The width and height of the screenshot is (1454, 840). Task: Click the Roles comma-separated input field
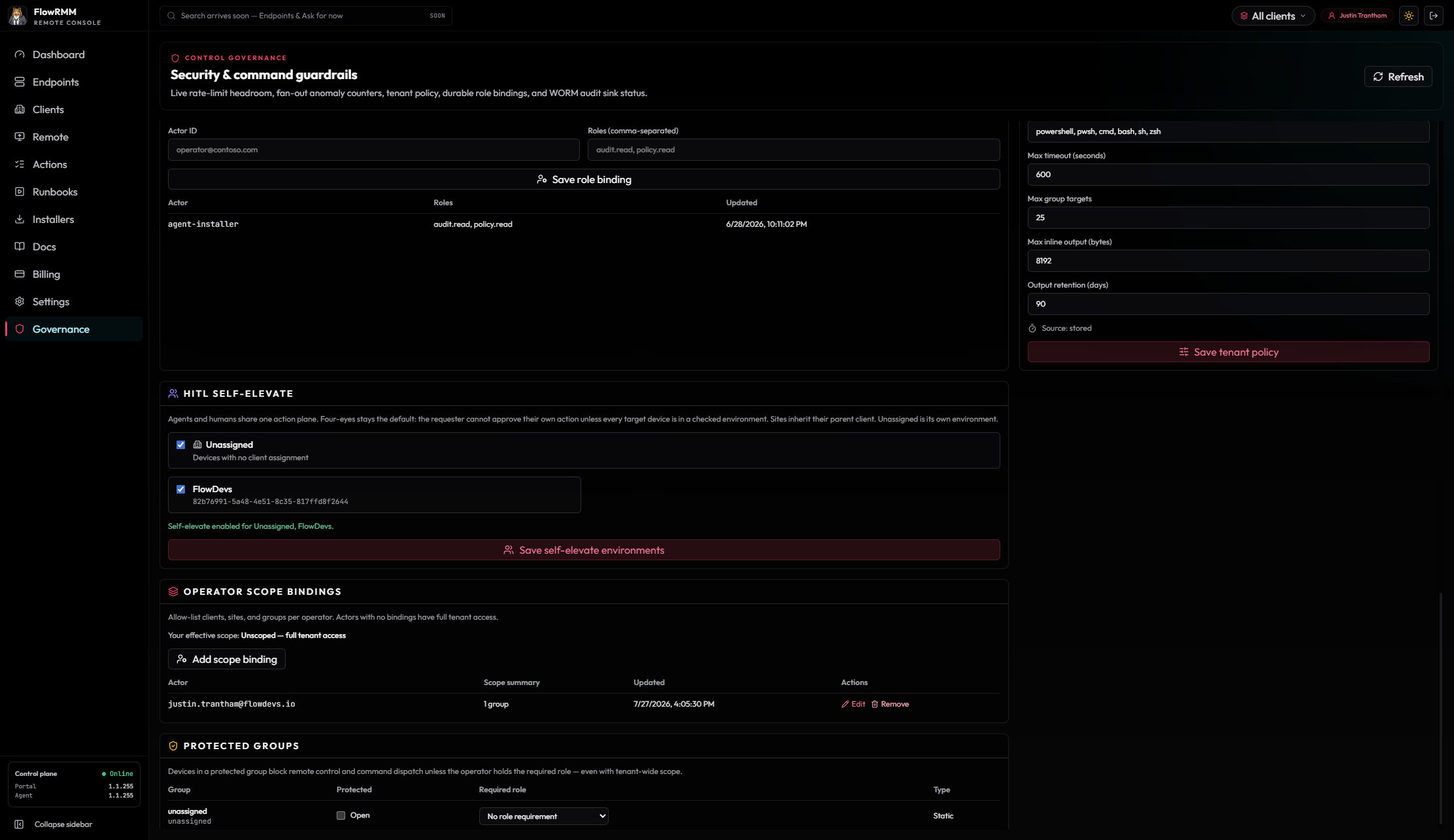click(x=794, y=150)
